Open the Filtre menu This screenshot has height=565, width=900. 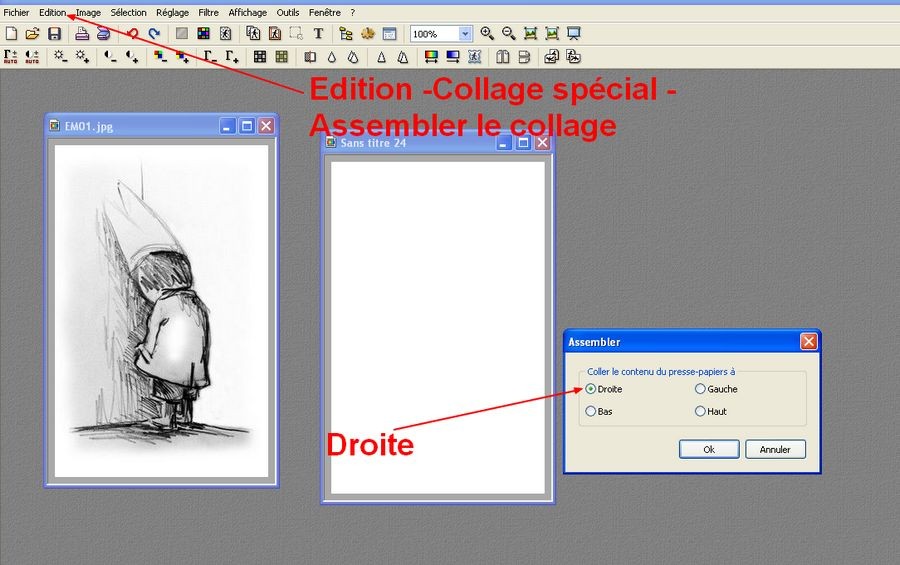208,13
